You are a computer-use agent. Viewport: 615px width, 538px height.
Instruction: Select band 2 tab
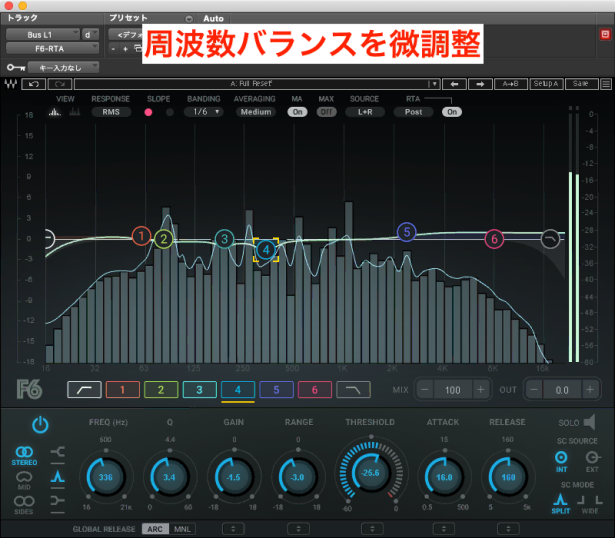point(161,389)
